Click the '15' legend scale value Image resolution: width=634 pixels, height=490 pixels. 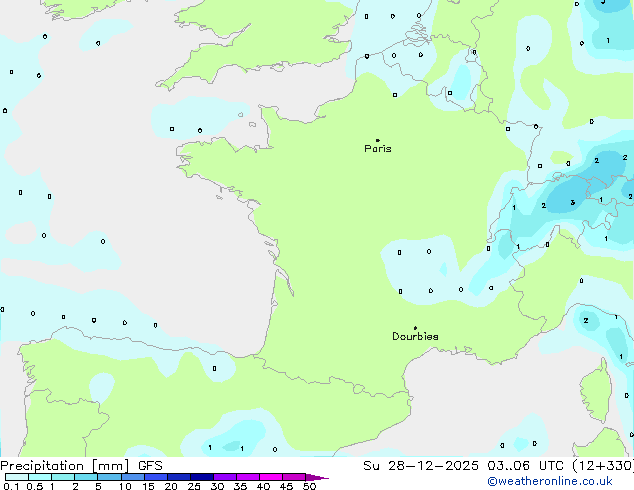(148, 486)
